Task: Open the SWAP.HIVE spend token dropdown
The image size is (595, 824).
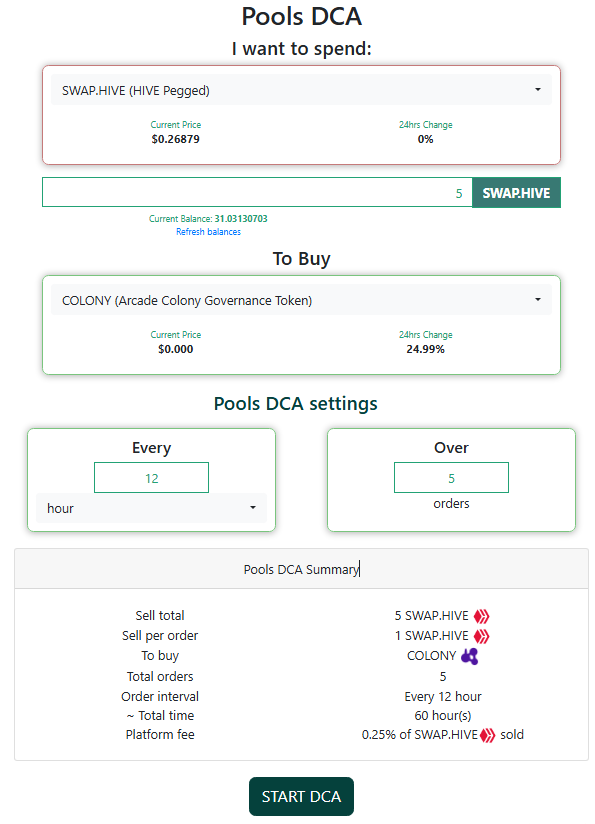Action: point(301,90)
